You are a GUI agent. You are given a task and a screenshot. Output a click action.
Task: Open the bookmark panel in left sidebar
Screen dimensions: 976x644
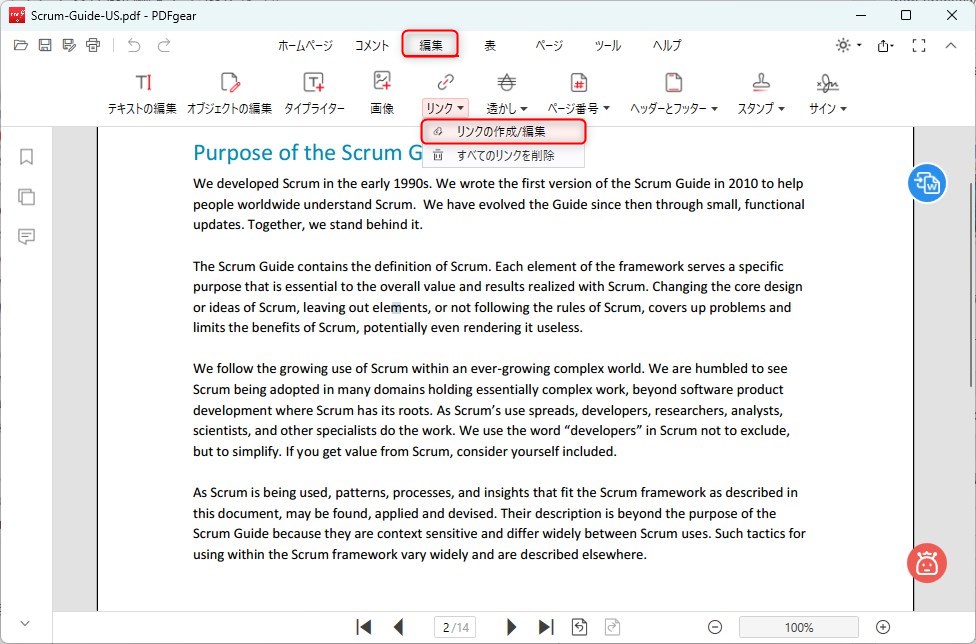point(26,157)
